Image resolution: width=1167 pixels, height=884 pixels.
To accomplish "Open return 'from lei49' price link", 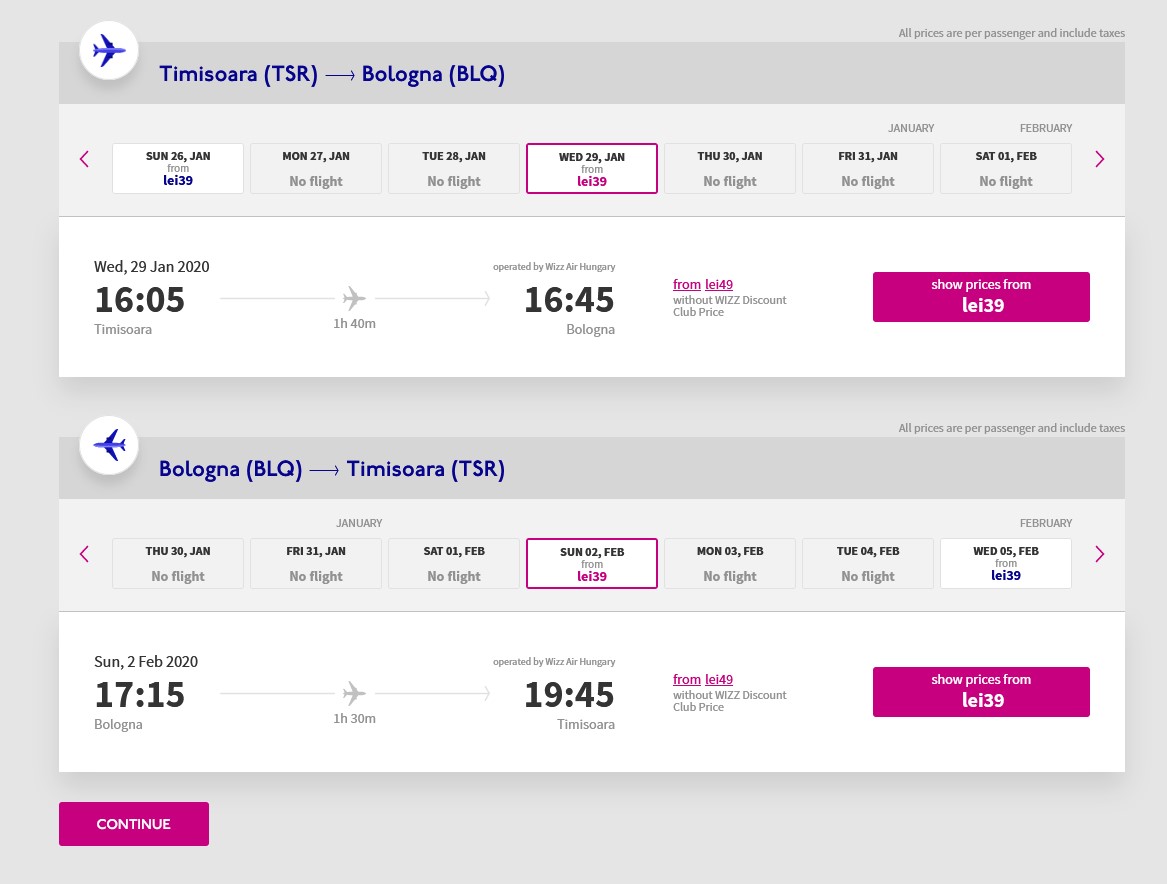I will point(703,680).
